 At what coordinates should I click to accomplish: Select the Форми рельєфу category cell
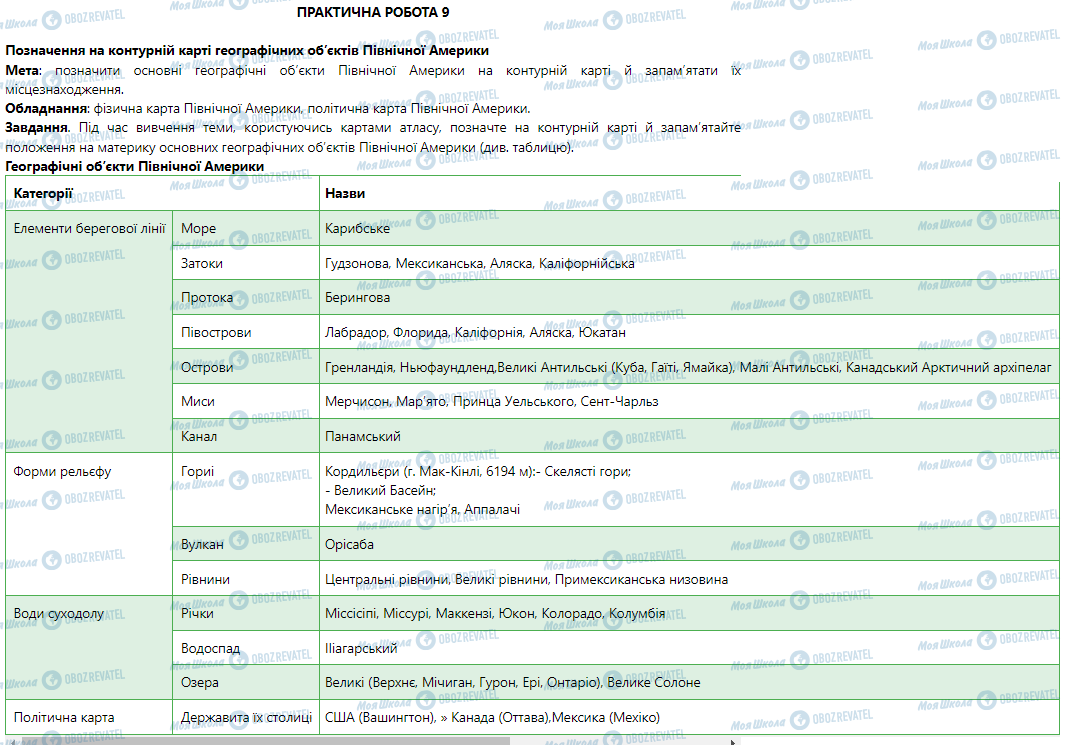(x=62, y=471)
